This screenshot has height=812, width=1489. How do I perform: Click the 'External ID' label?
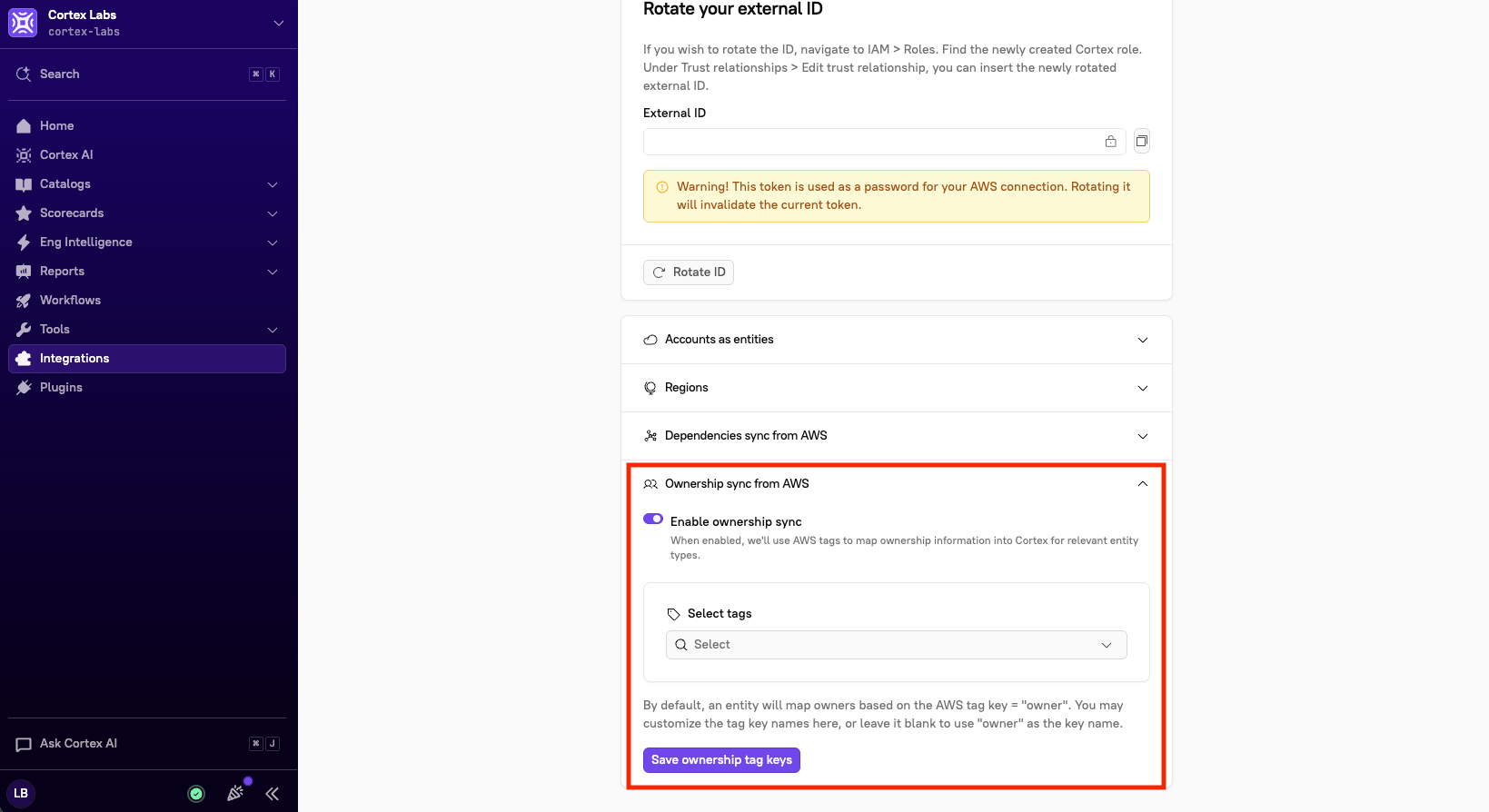coord(674,113)
